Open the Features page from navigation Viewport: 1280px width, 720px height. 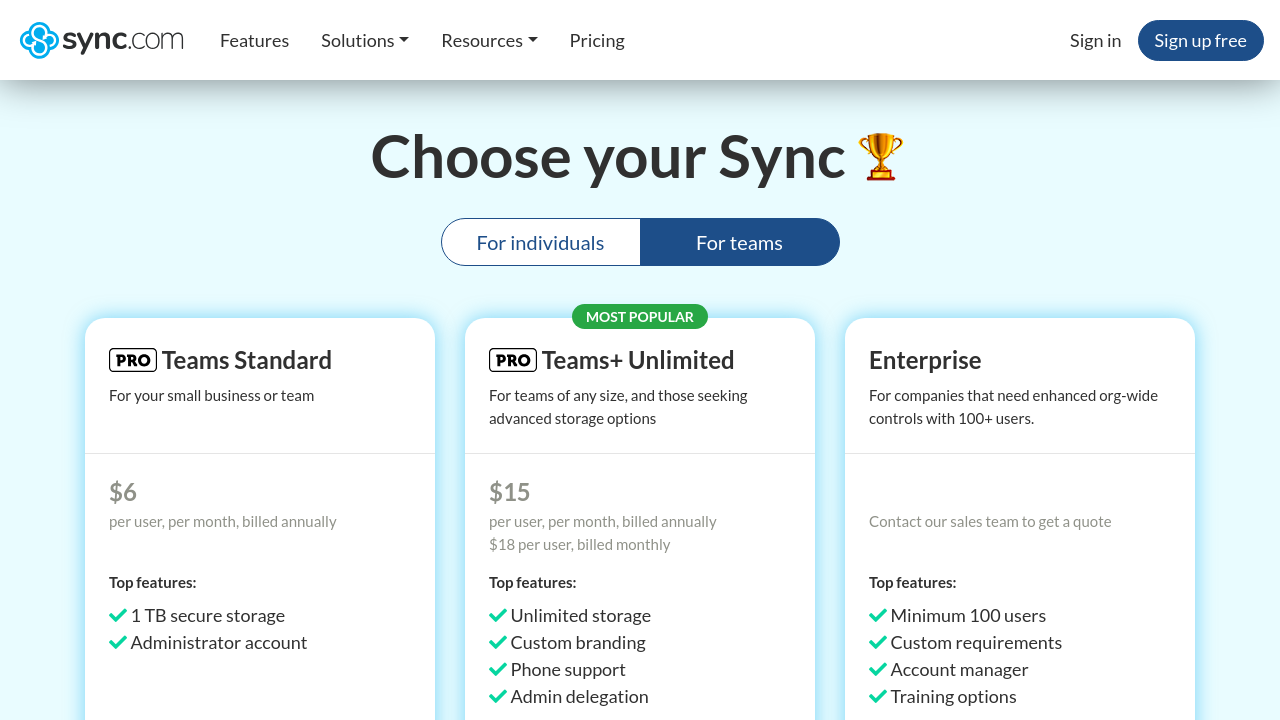(254, 40)
